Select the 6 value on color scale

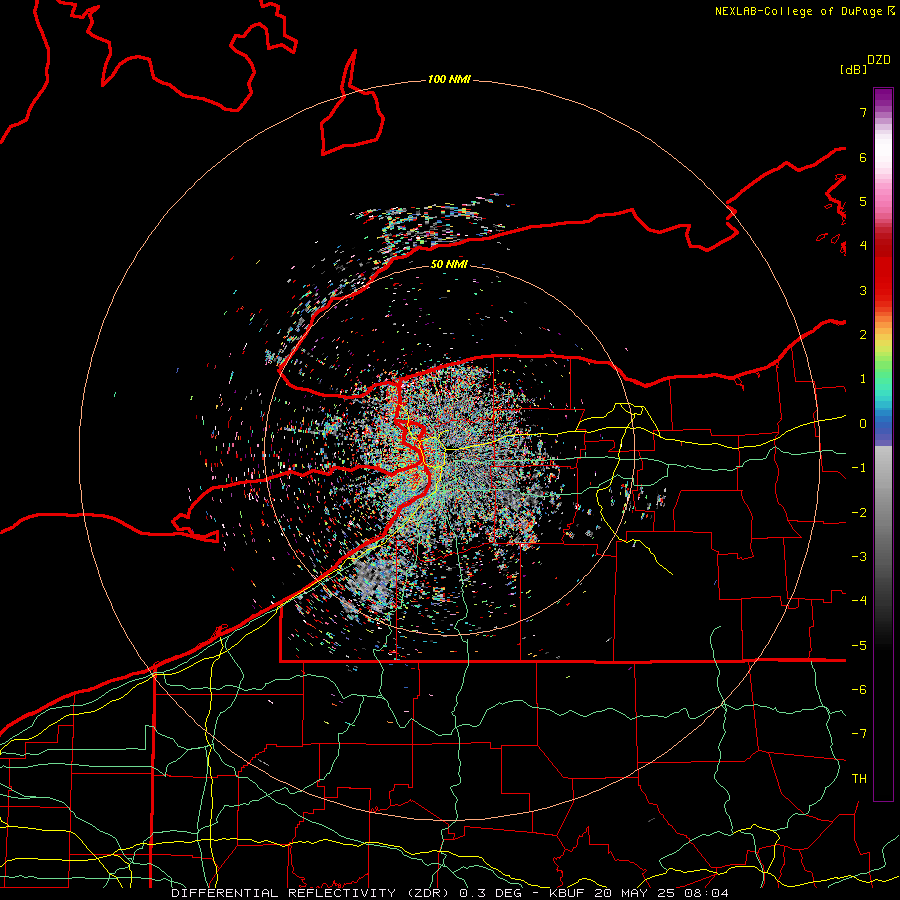(x=863, y=157)
